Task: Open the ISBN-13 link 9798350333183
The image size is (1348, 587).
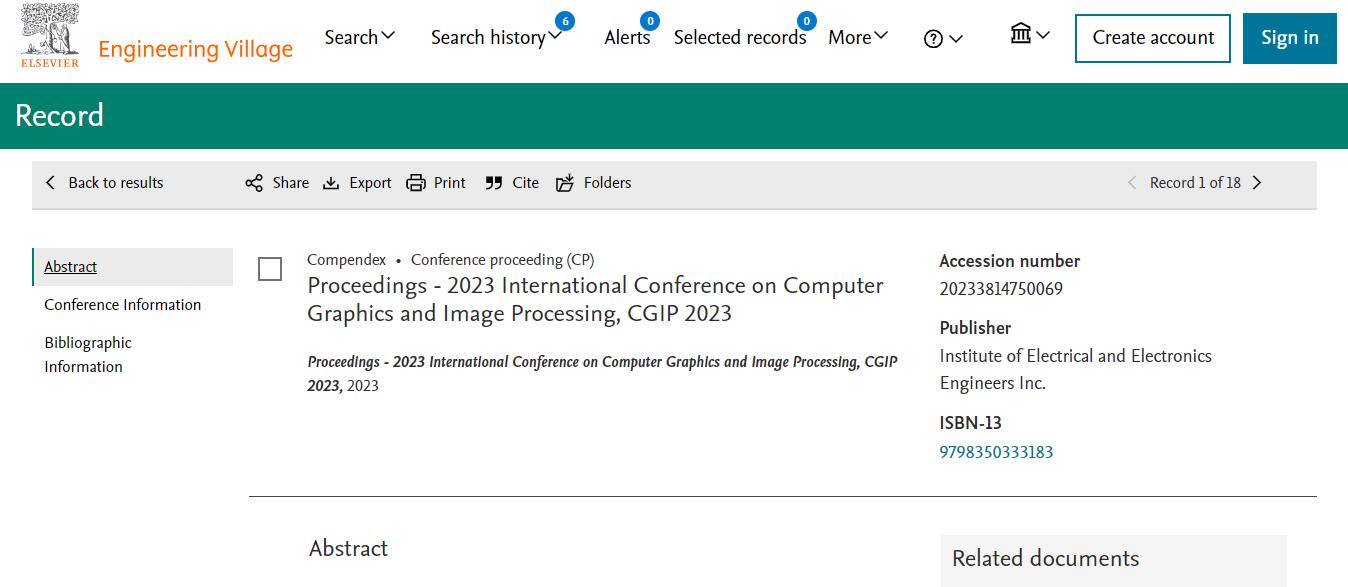Action: pyautogui.click(x=995, y=452)
